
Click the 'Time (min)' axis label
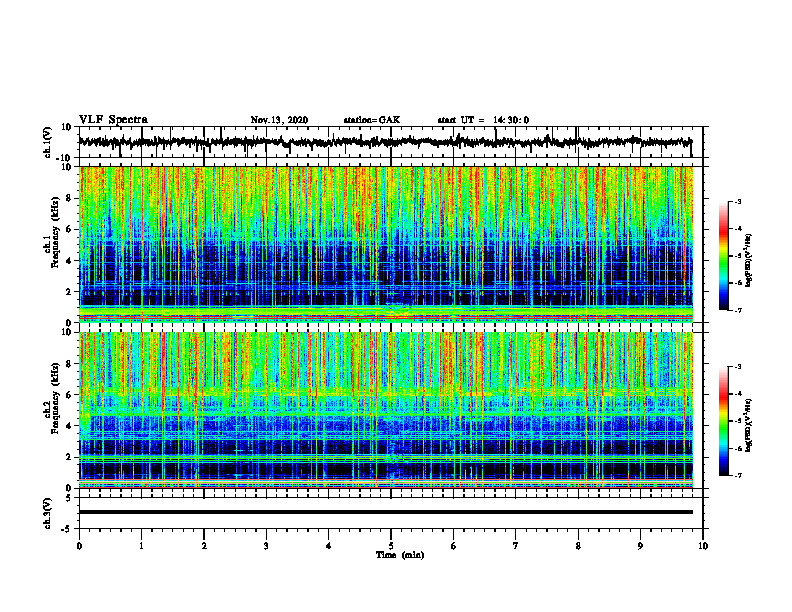pyautogui.click(x=400, y=555)
